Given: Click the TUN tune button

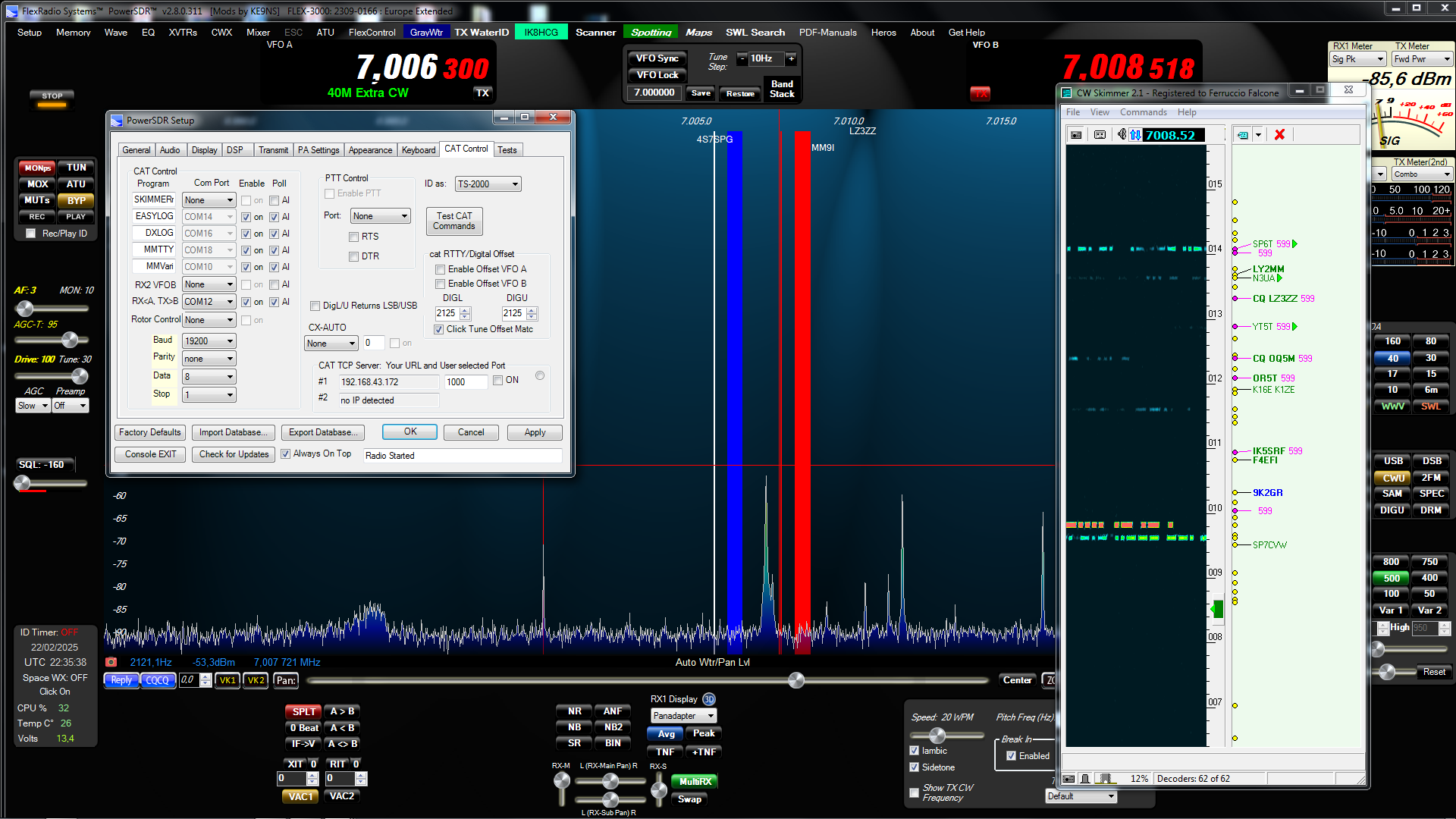Looking at the screenshot, I should pos(76,168).
